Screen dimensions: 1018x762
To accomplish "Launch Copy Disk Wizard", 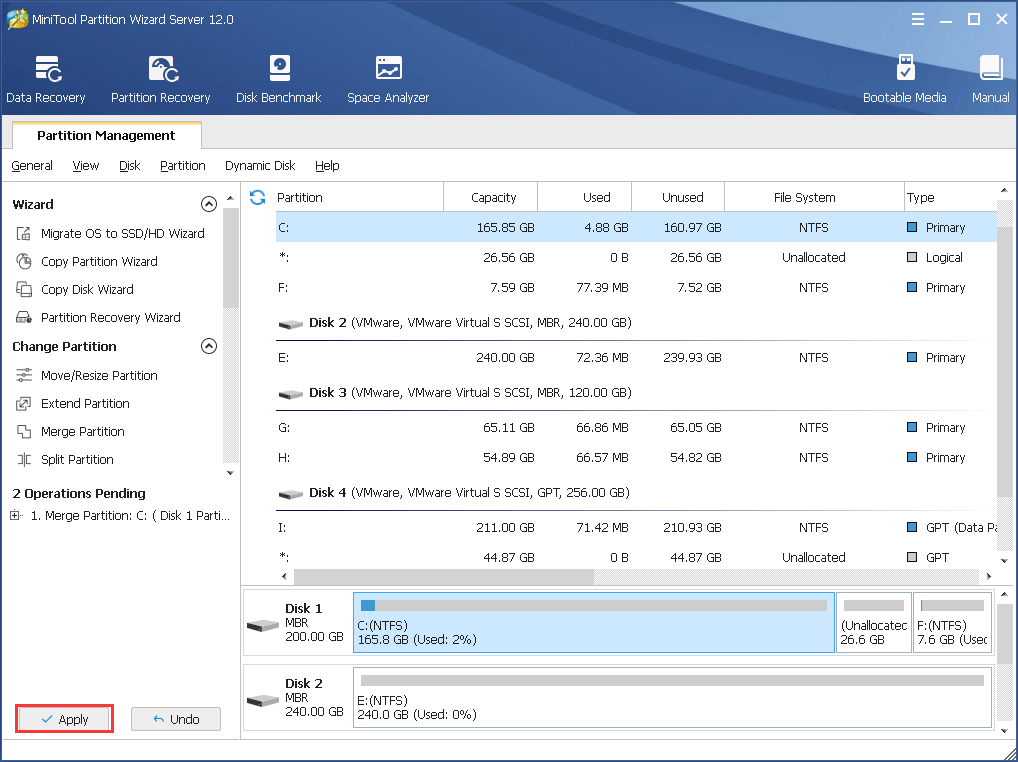I will pos(87,289).
